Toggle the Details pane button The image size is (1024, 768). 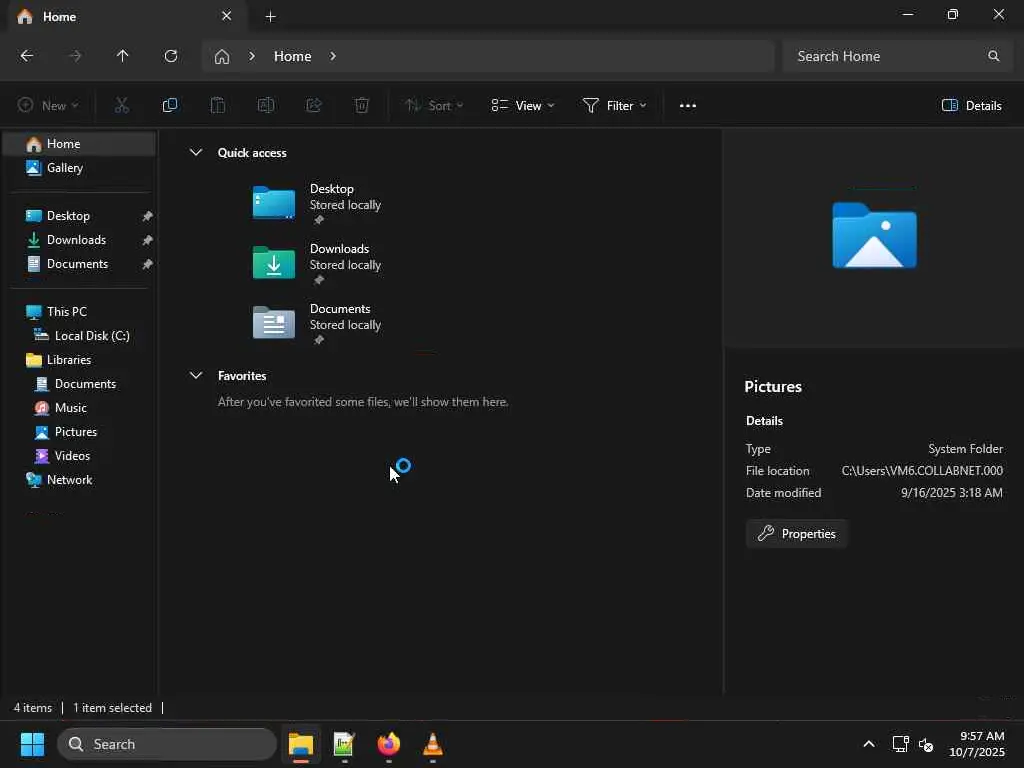point(971,105)
